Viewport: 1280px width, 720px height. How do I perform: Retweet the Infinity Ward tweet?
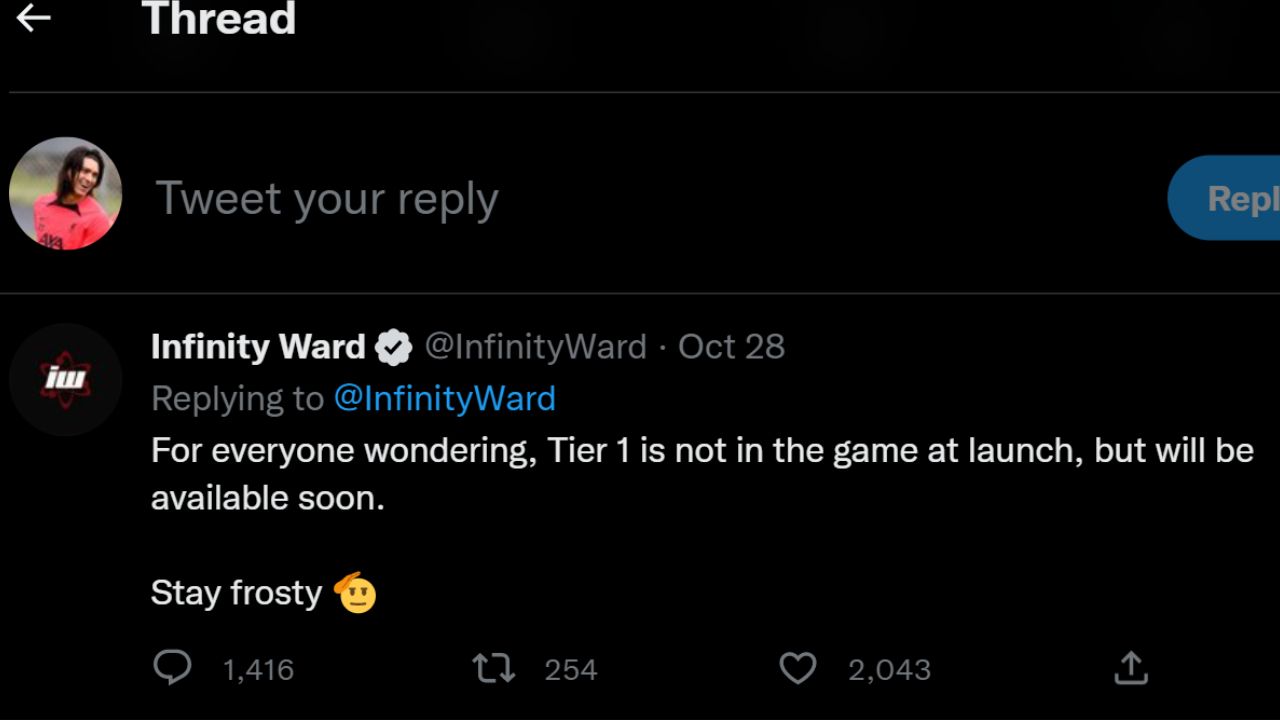(494, 668)
